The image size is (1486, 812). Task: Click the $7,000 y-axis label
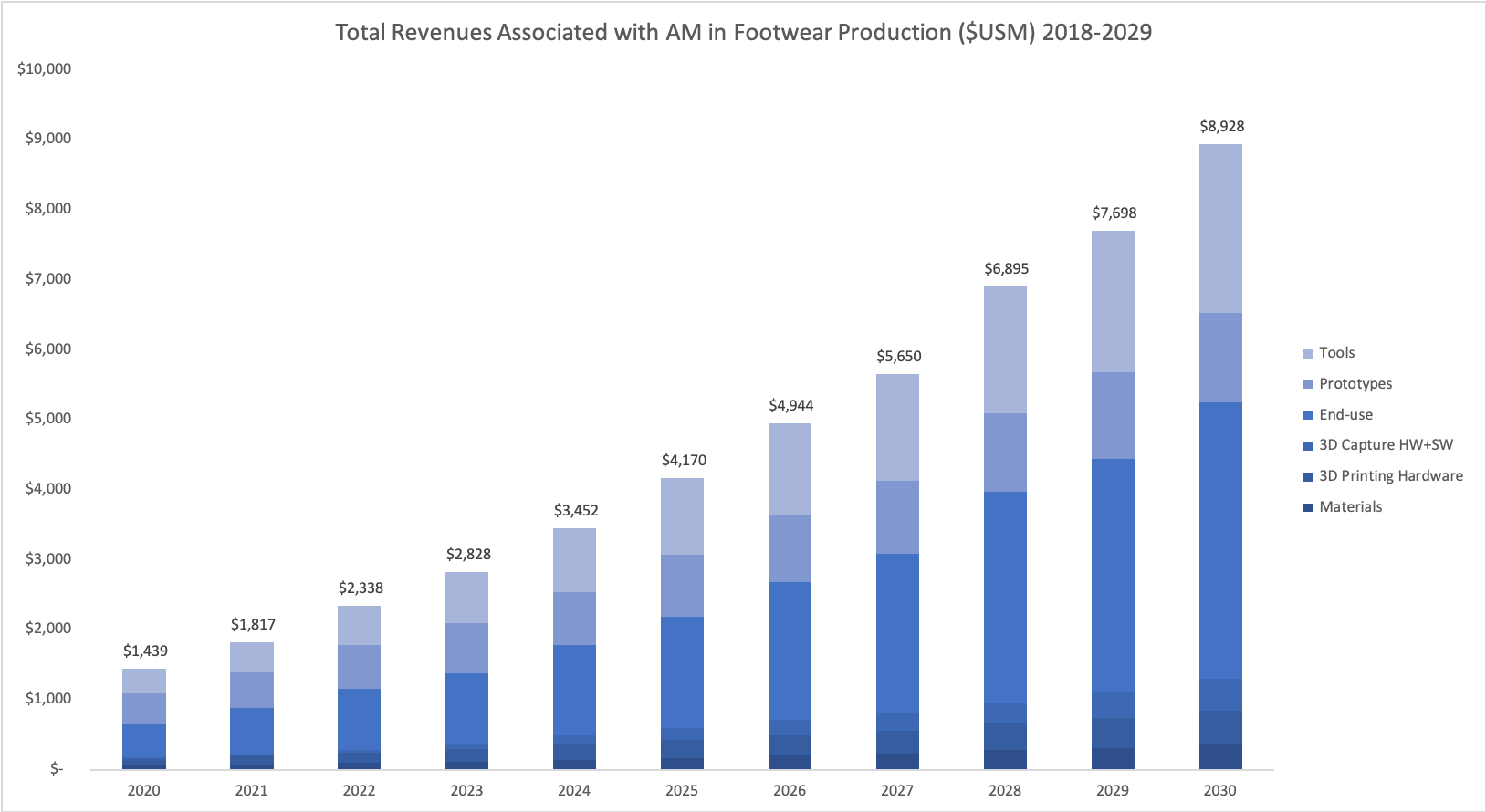(x=48, y=278)
